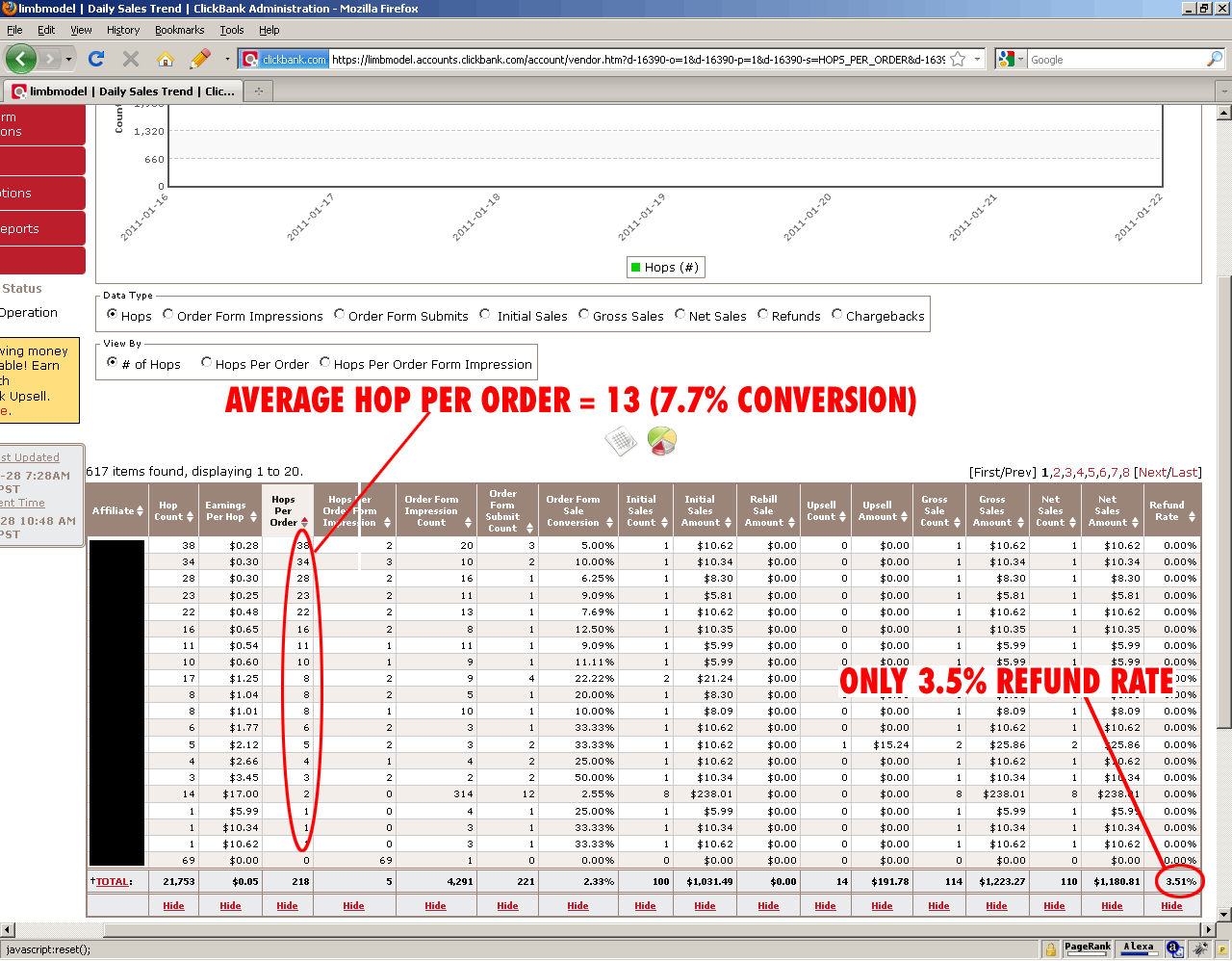Go to the Next results page link
This screenshot has width=1232, height=961.
(1152, 473)
